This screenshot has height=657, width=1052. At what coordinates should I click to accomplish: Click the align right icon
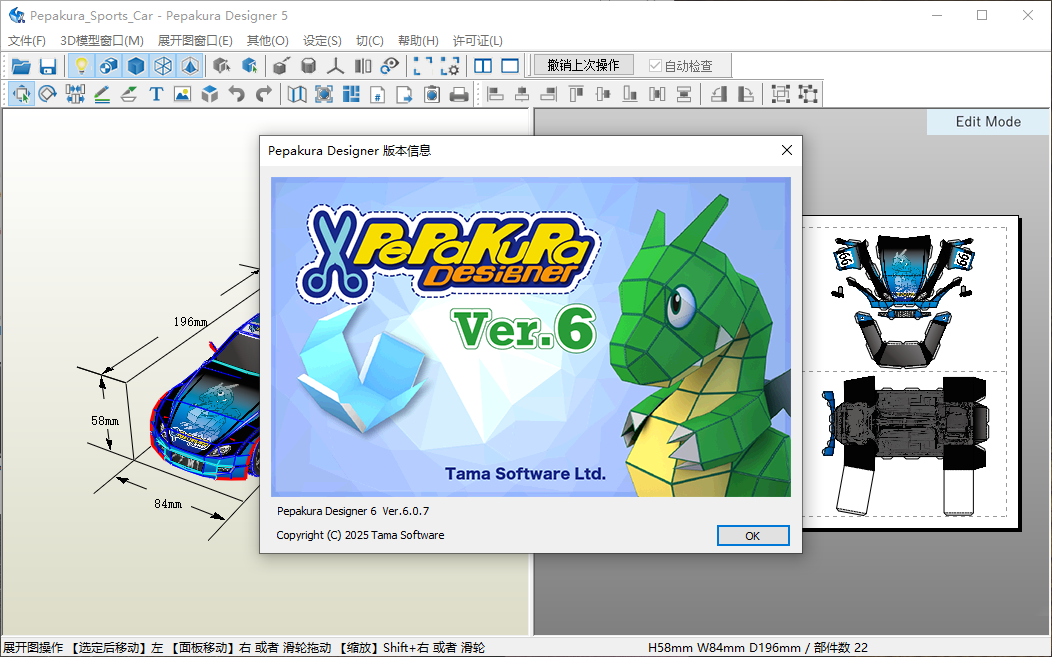click(x=549, y=94)
